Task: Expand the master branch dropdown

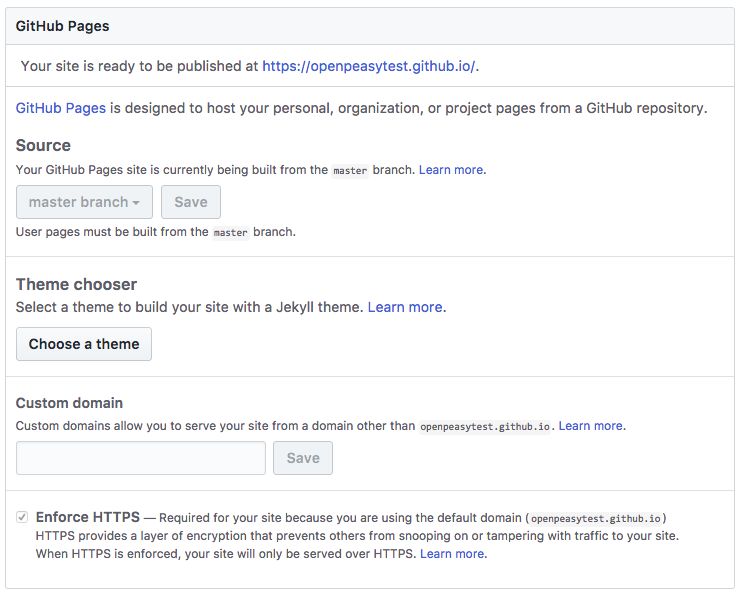Action: pyautogui.click(x=84, y=202)
